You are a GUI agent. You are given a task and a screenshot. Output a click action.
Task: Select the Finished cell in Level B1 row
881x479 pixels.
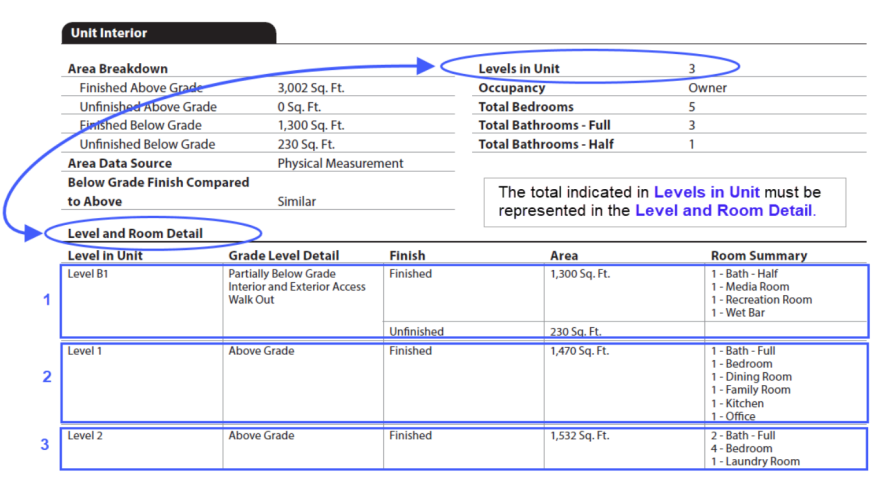point(411,273)
